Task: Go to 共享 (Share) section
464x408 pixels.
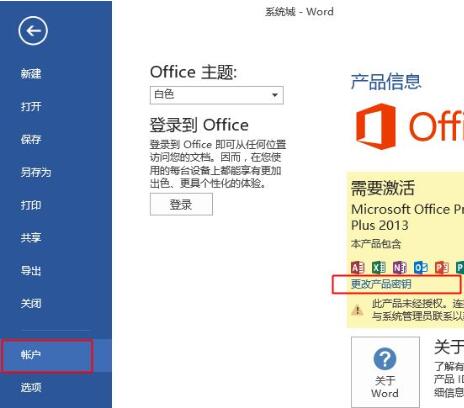Action: pos(31,238)
